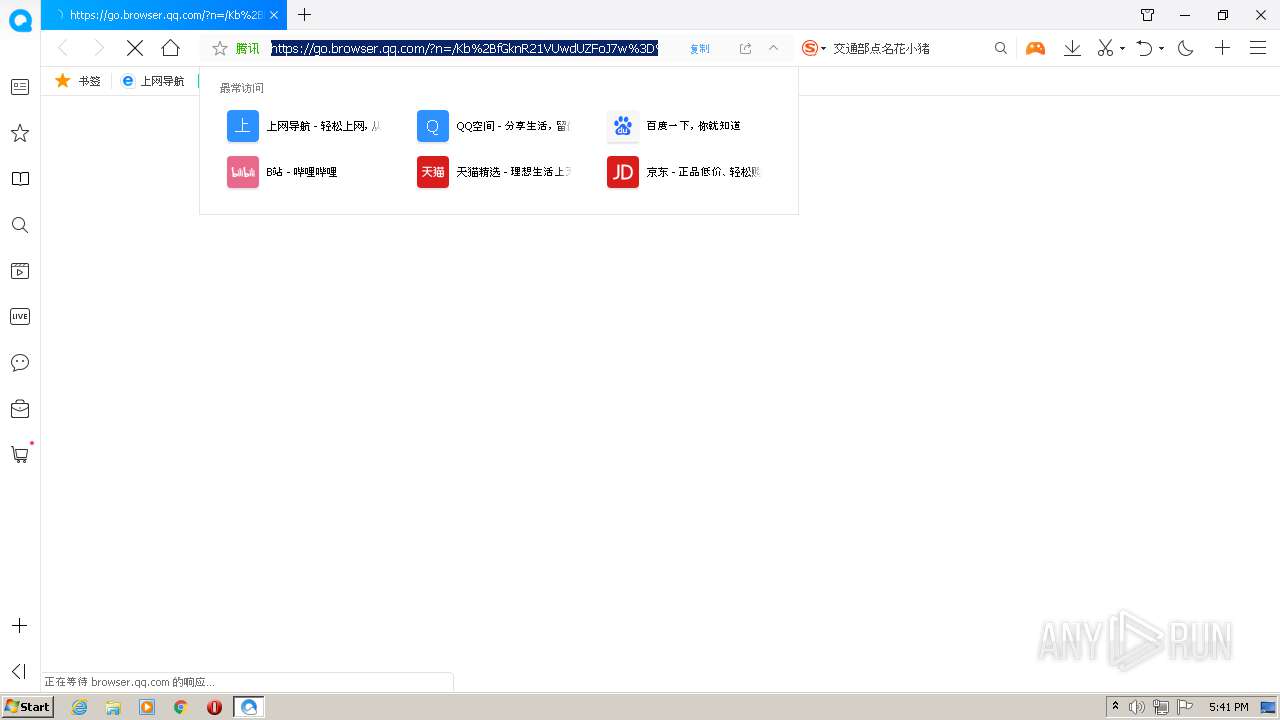Open 上网导航 bookmark in bookmark bar
Image resolution: width=1280 pixels, height=720 pixels.
click(x=153, y=81)
